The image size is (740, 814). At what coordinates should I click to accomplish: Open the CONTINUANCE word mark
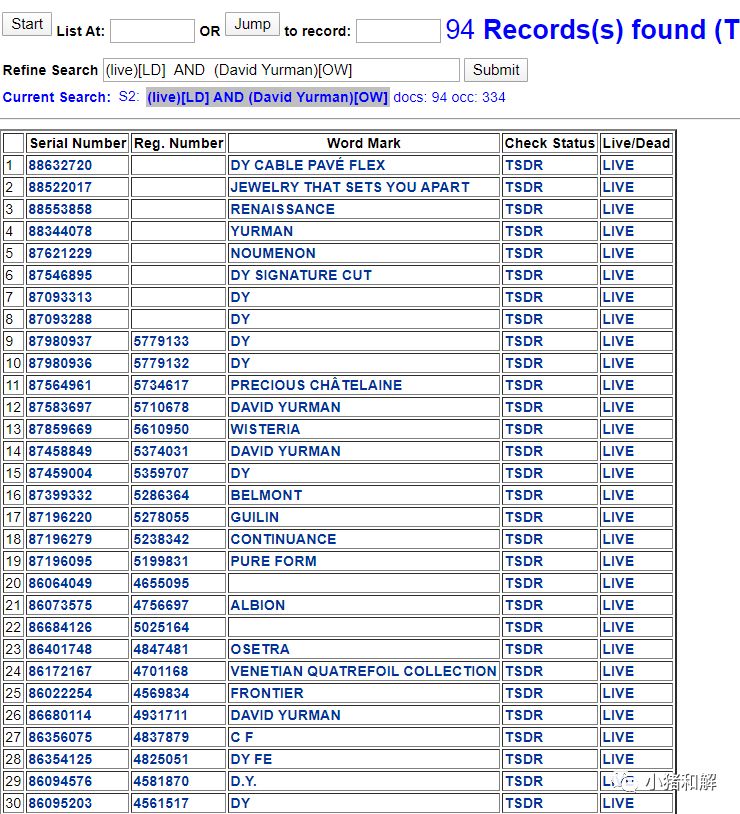[x=284, y=539]
